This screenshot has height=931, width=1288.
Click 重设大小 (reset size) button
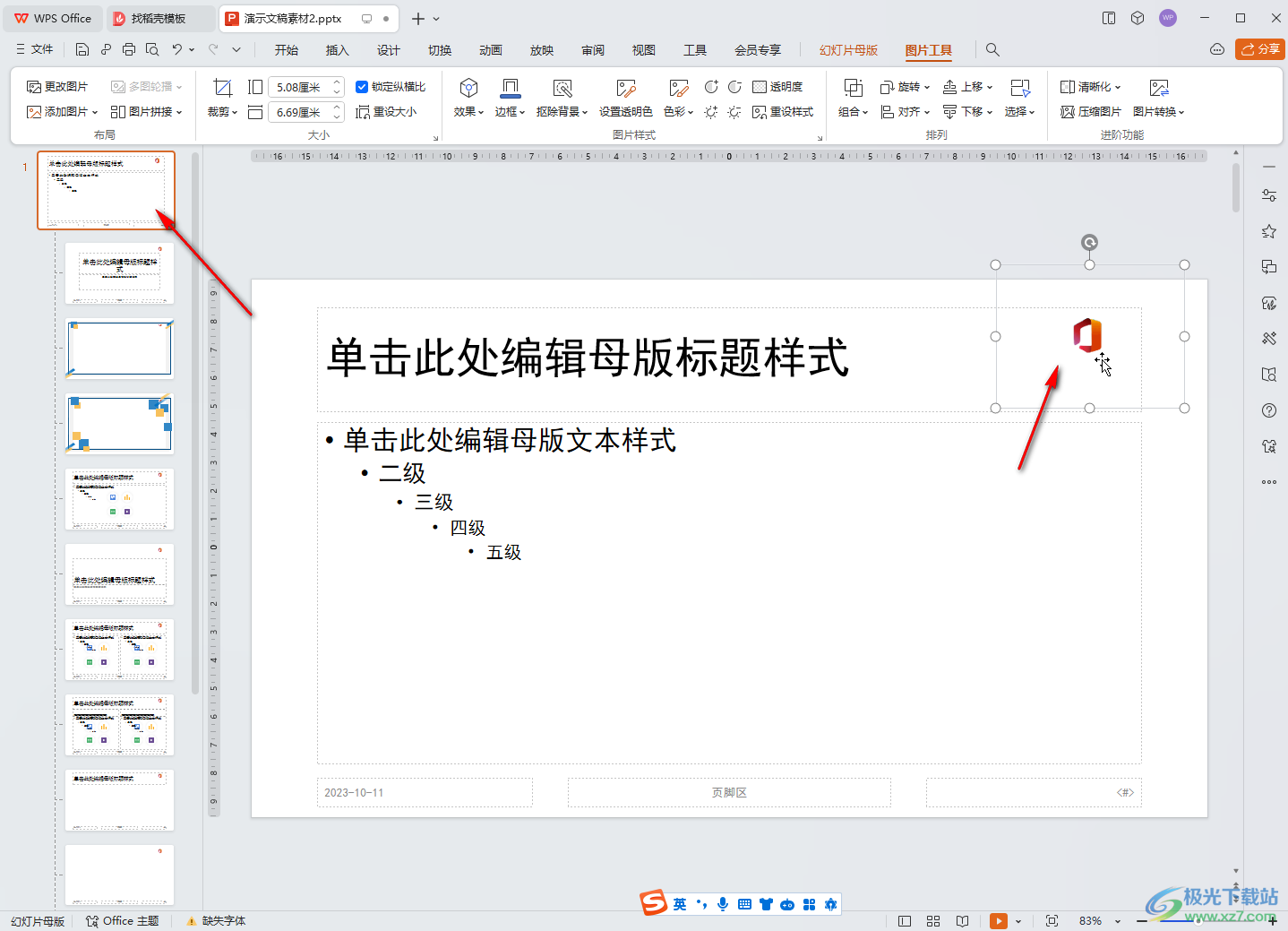[x=386, y=112]
